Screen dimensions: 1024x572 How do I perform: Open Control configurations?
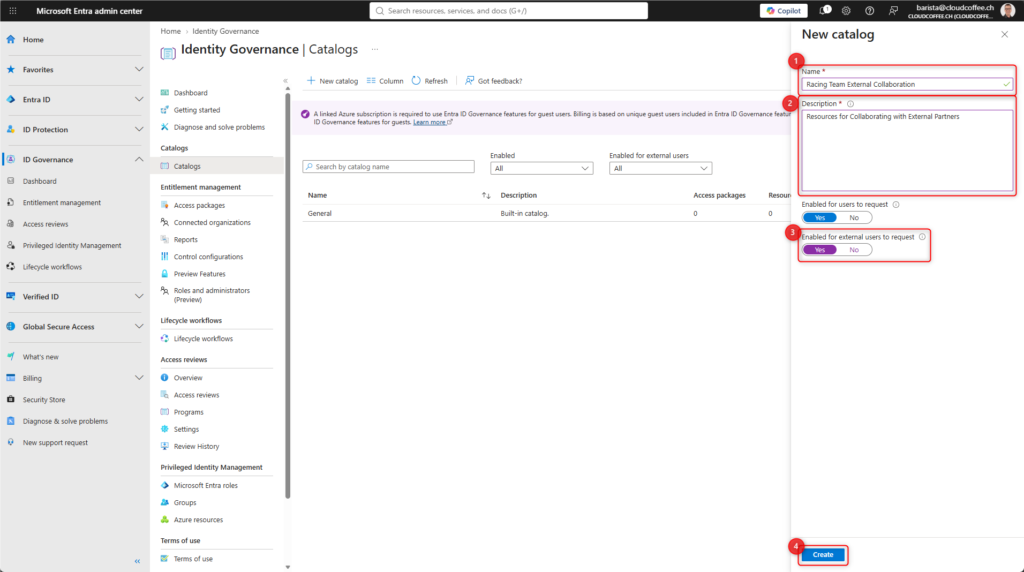click(208, 257)
